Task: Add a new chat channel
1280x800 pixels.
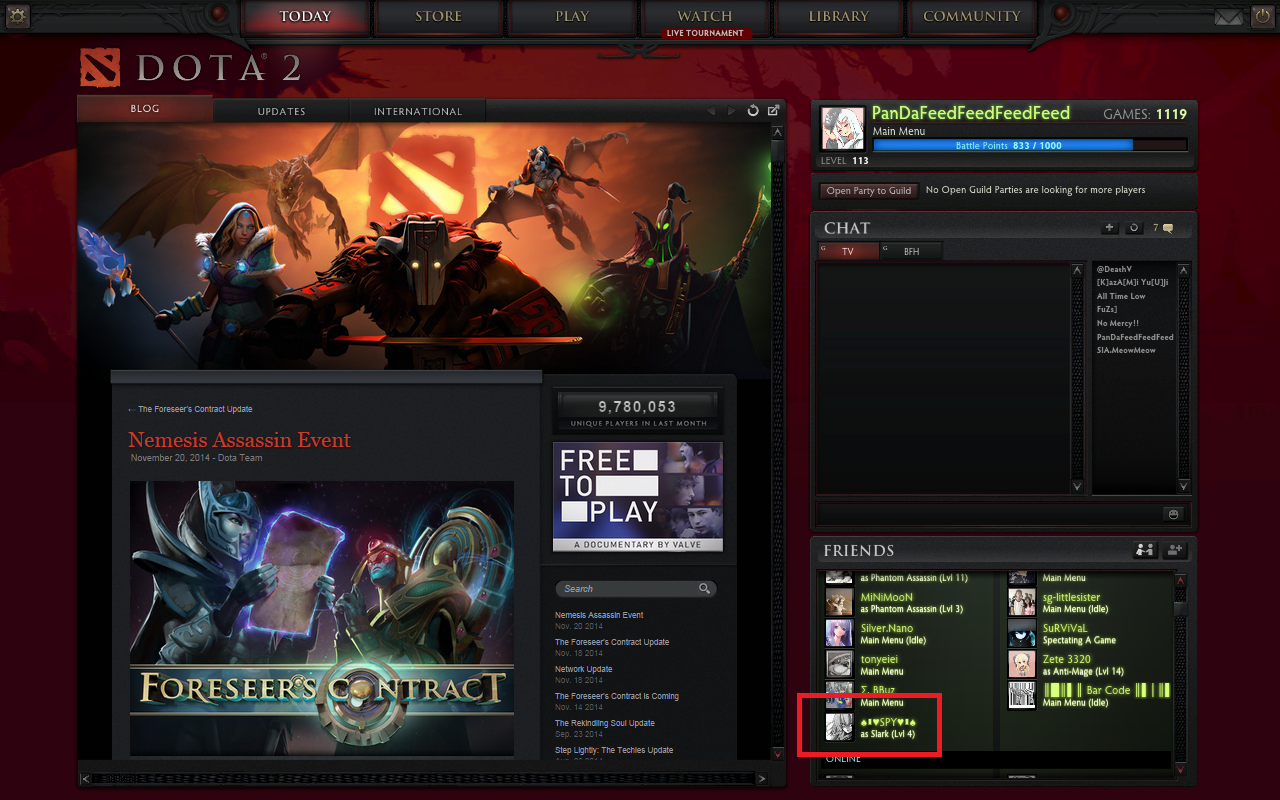Action: coord(1109,228)
